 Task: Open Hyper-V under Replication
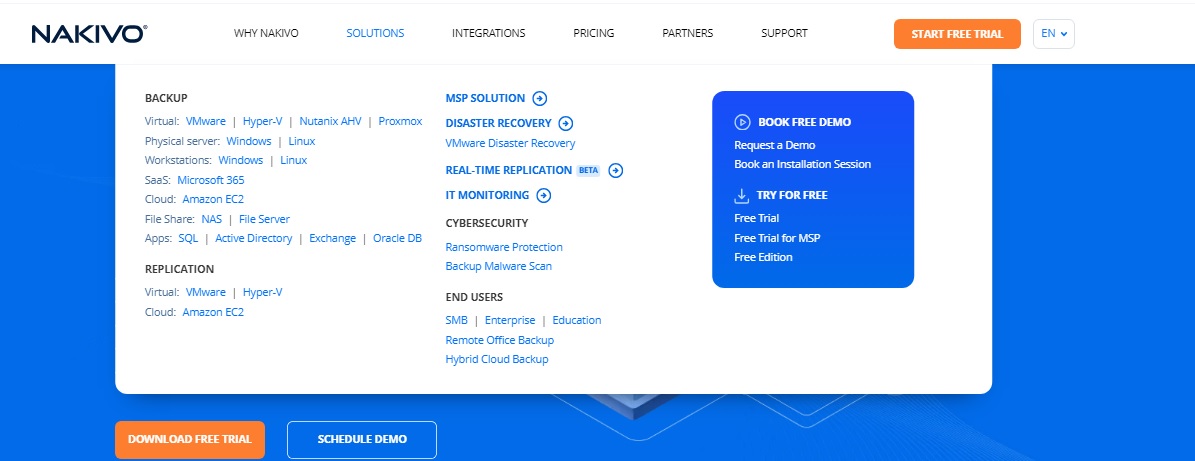click(x=263, y=293)
